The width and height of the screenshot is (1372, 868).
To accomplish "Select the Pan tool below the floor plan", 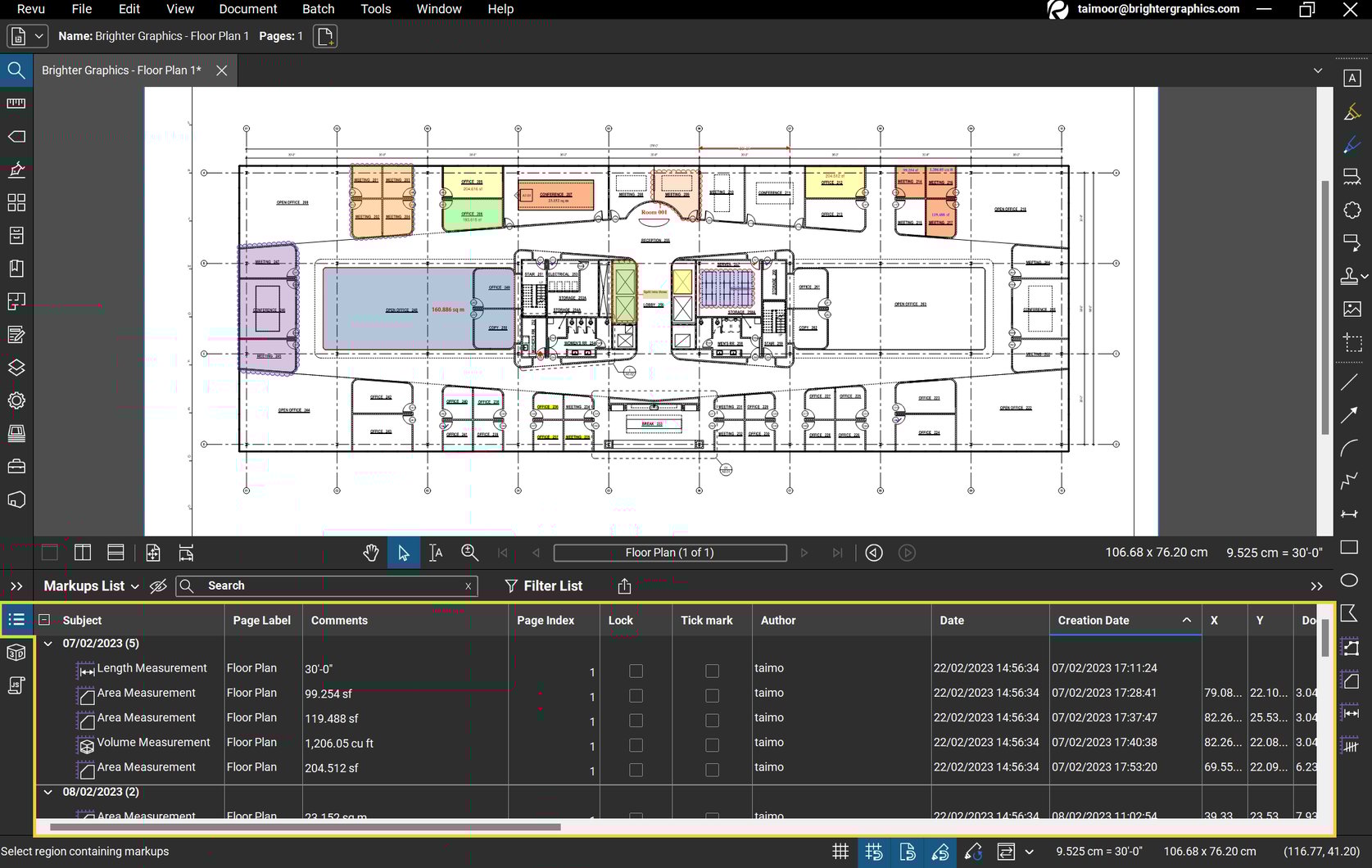I will point(371,553).
